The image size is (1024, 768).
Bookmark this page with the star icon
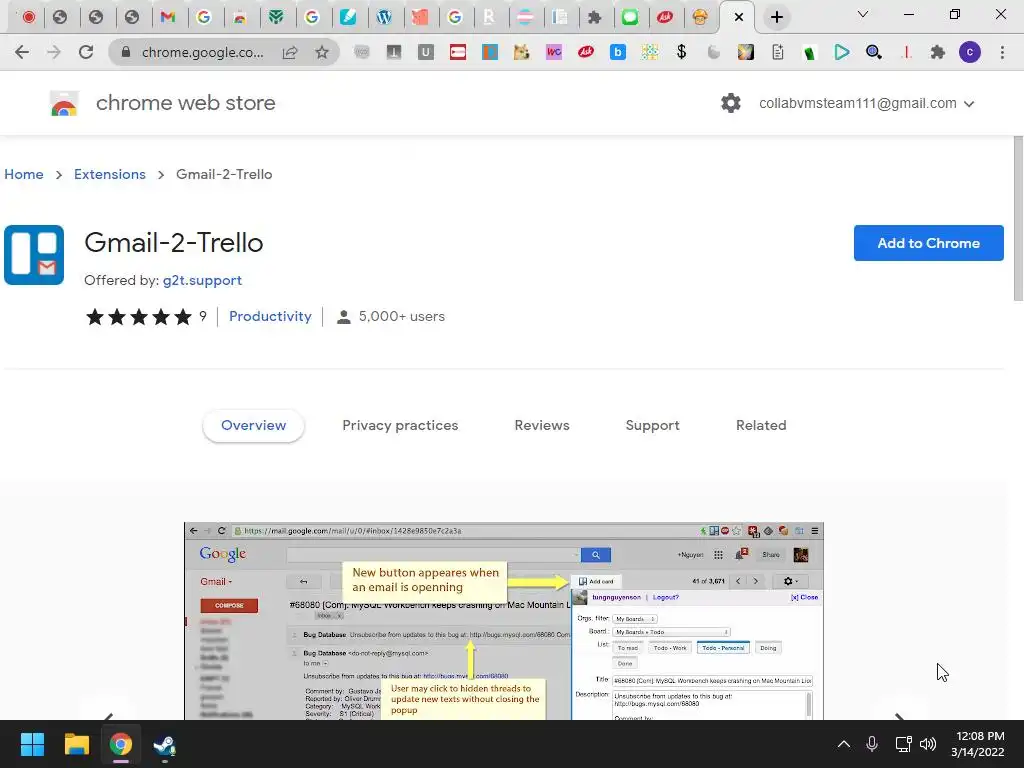(x=322, y=52)
